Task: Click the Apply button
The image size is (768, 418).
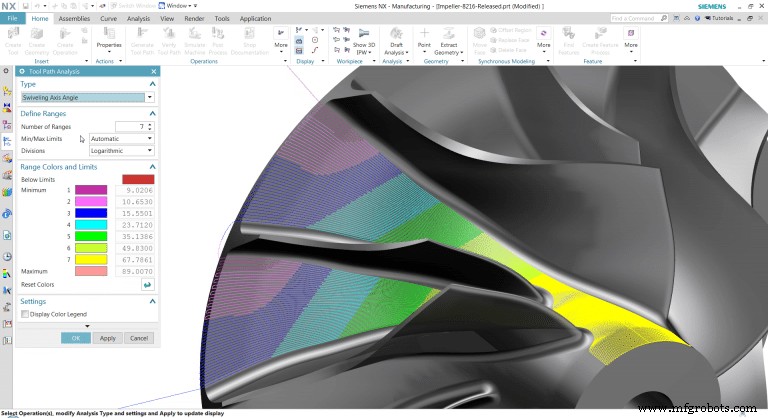Action: tap(108, 338)
